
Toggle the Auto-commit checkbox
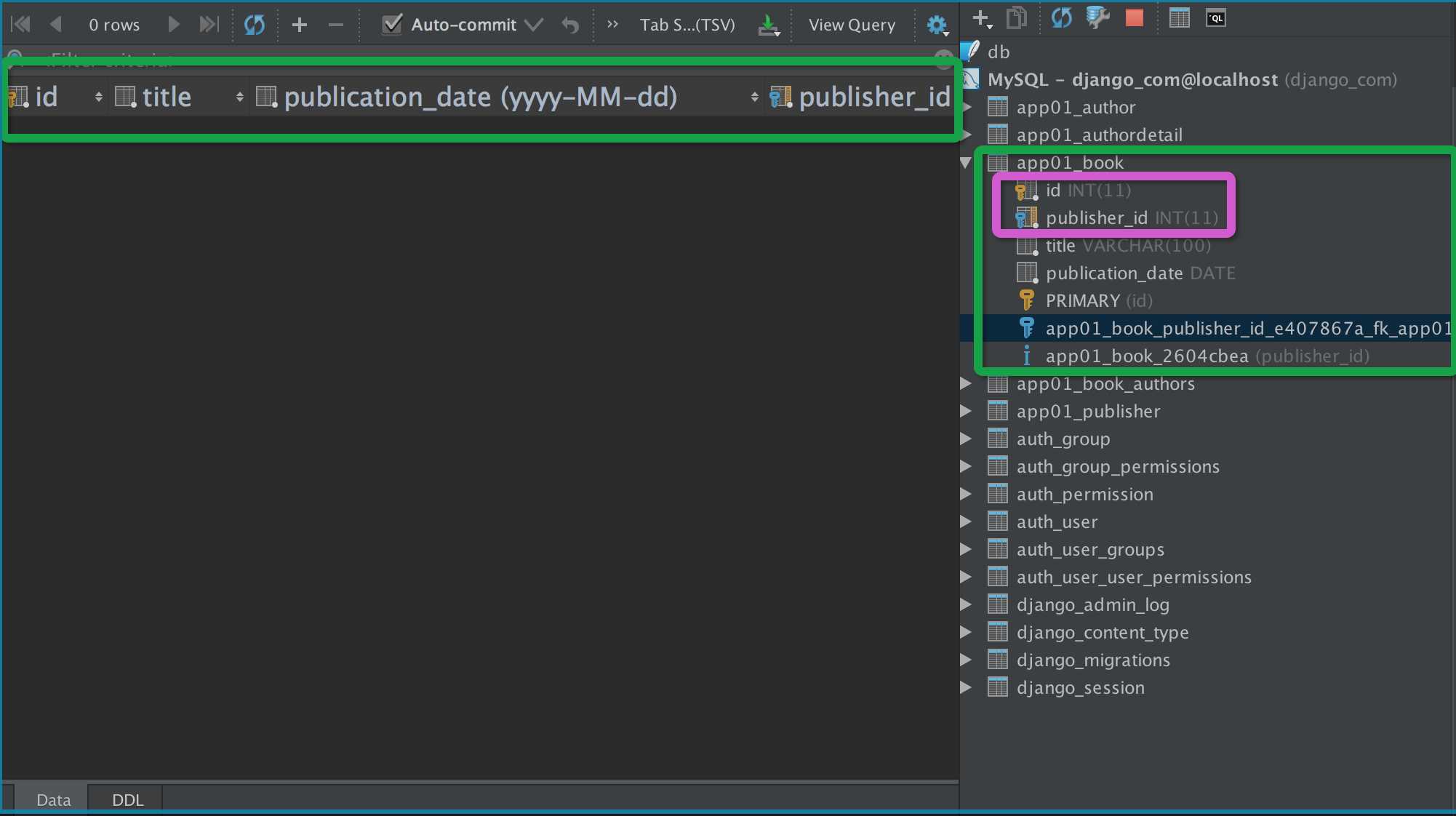click(393, 24)
